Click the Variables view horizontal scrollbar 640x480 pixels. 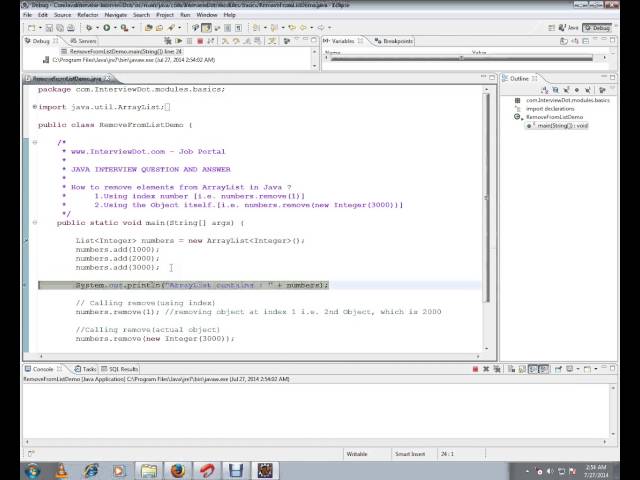click(461, 59)
